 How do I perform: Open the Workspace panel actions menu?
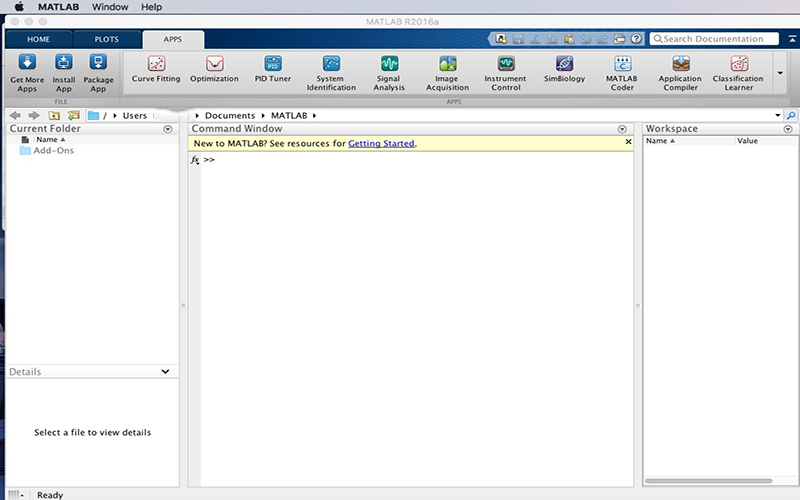tap(788, 129)
